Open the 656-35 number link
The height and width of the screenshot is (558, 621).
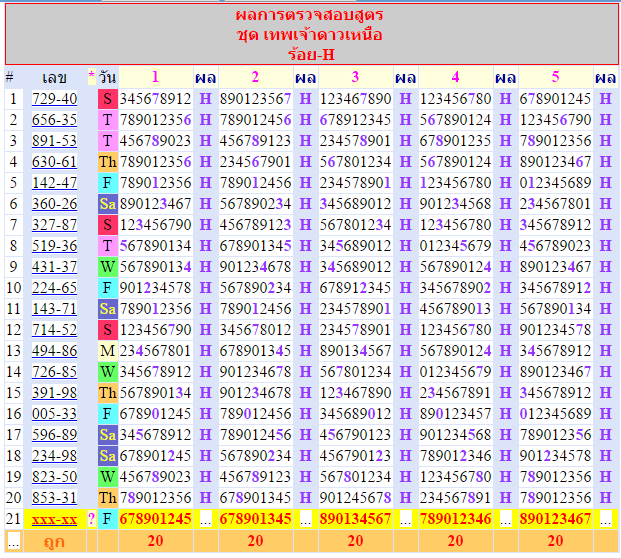click(x=54, y=120)
